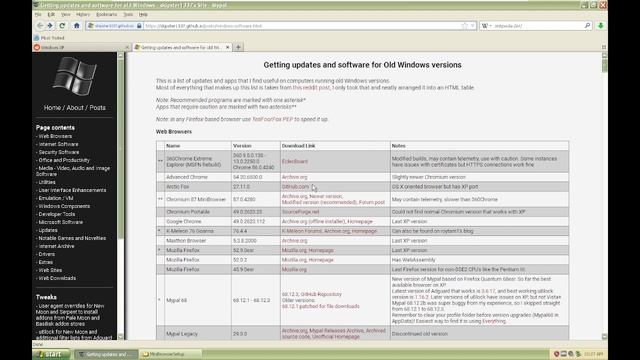This screenshot has height=360, width=640.
Task: Open the Tools menu
Action: point(128,14)
